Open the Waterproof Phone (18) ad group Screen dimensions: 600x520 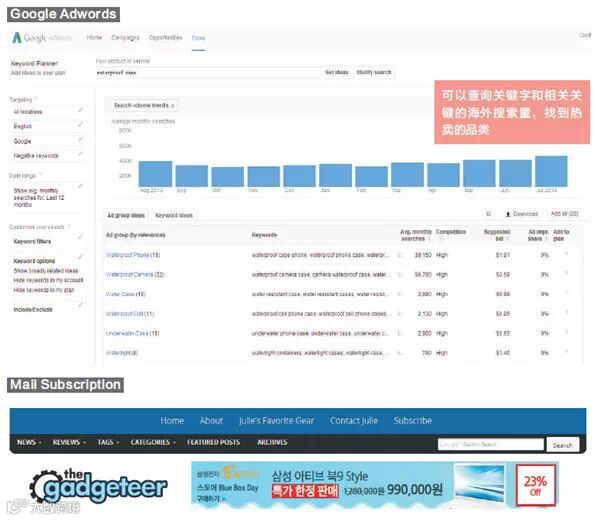click(133, 255)
